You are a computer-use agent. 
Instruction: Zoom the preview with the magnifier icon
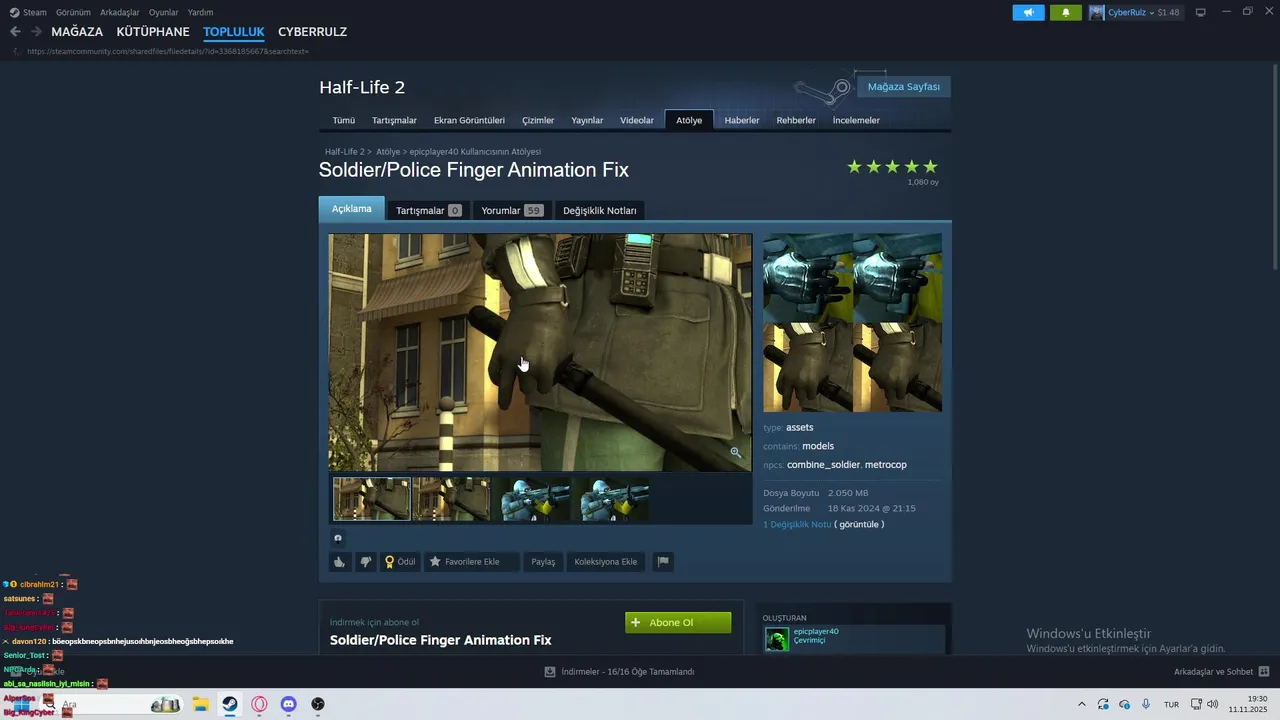click(x=736, y=453)
